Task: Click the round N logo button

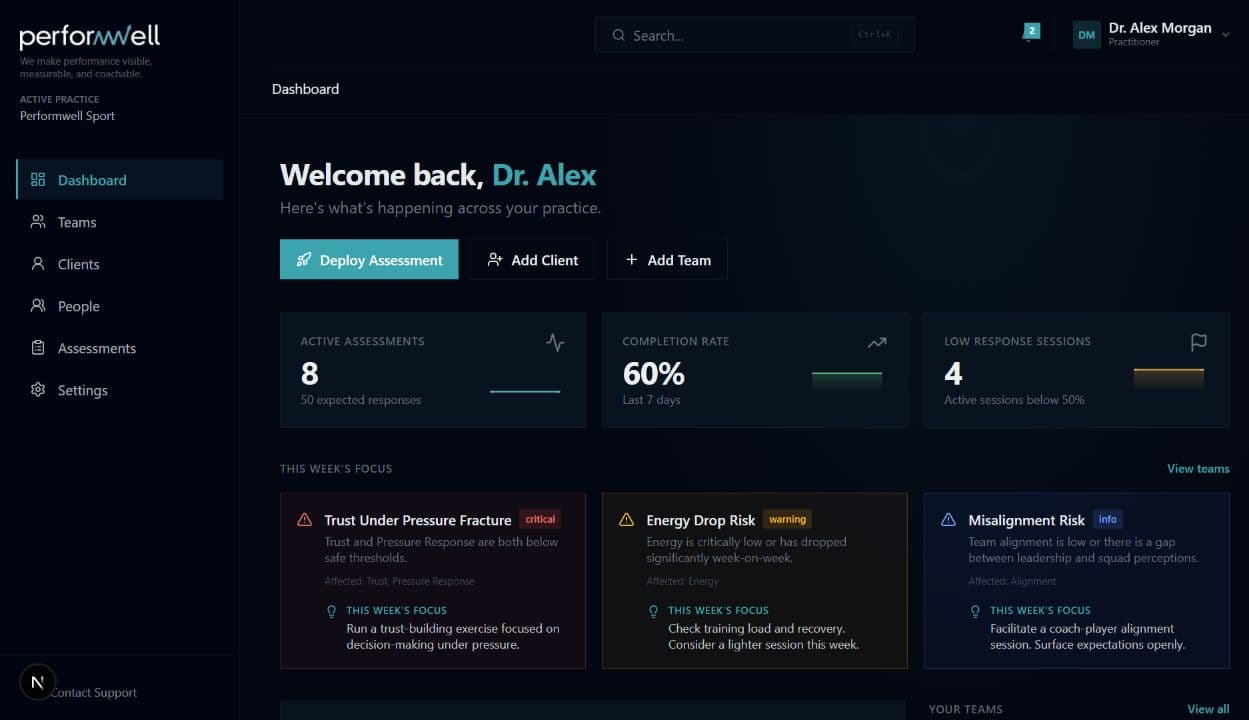Action: pyautogui.click(x=37, y=683)
